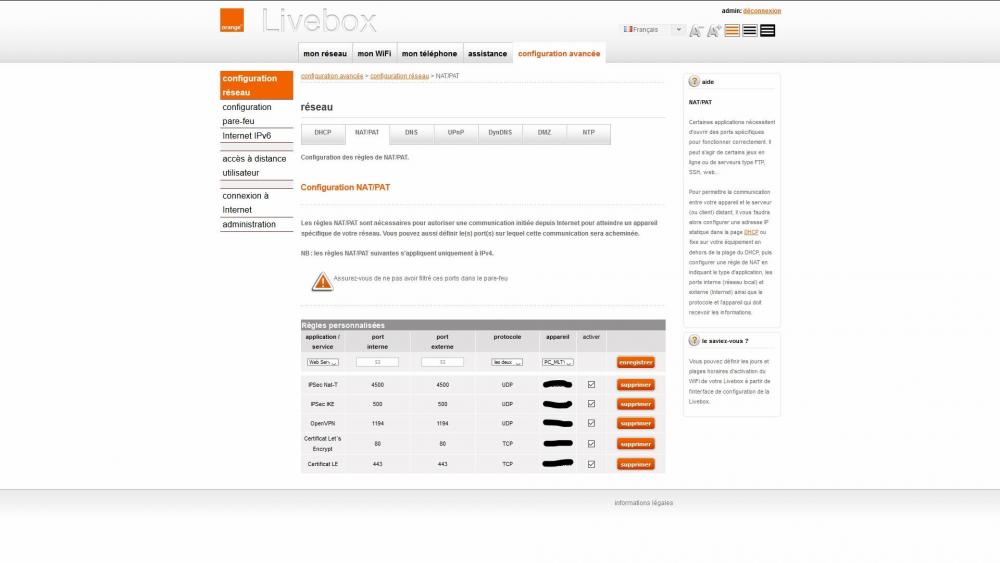Click the port externe input field
1000x563 pixels.
tap(442, 362)
